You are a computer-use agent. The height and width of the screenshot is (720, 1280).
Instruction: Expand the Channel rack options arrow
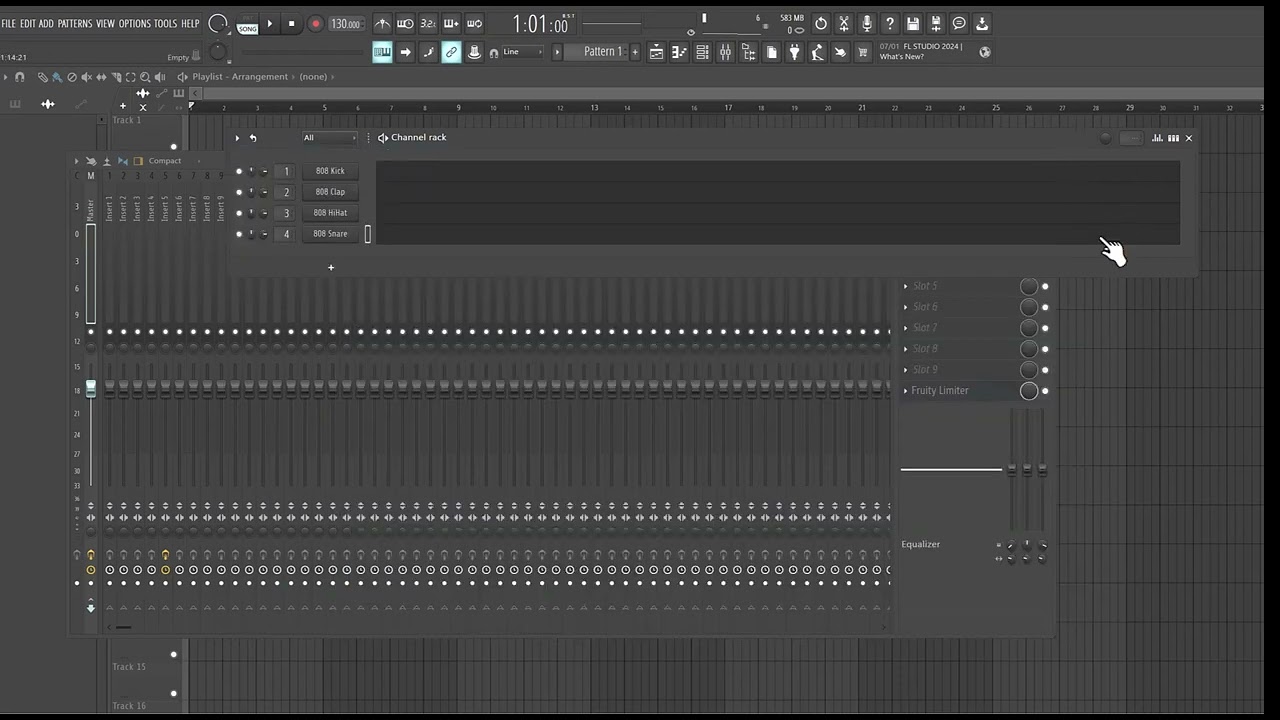(x=237, y=138)
